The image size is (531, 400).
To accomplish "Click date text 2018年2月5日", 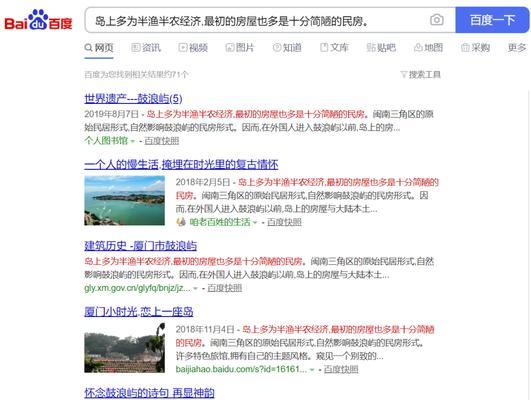I will pos(203,182).
